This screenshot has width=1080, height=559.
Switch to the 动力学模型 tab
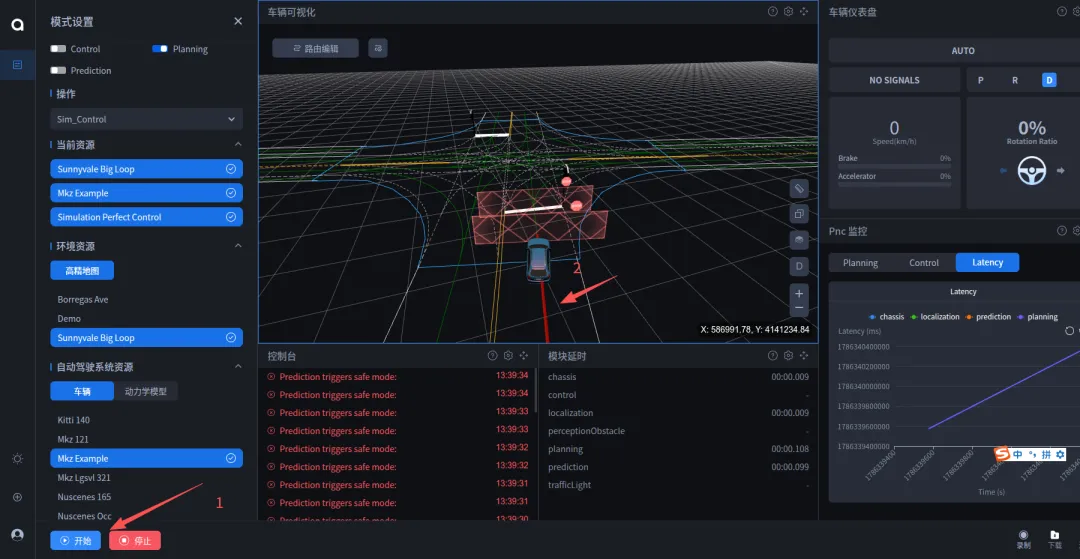point(146,391)
